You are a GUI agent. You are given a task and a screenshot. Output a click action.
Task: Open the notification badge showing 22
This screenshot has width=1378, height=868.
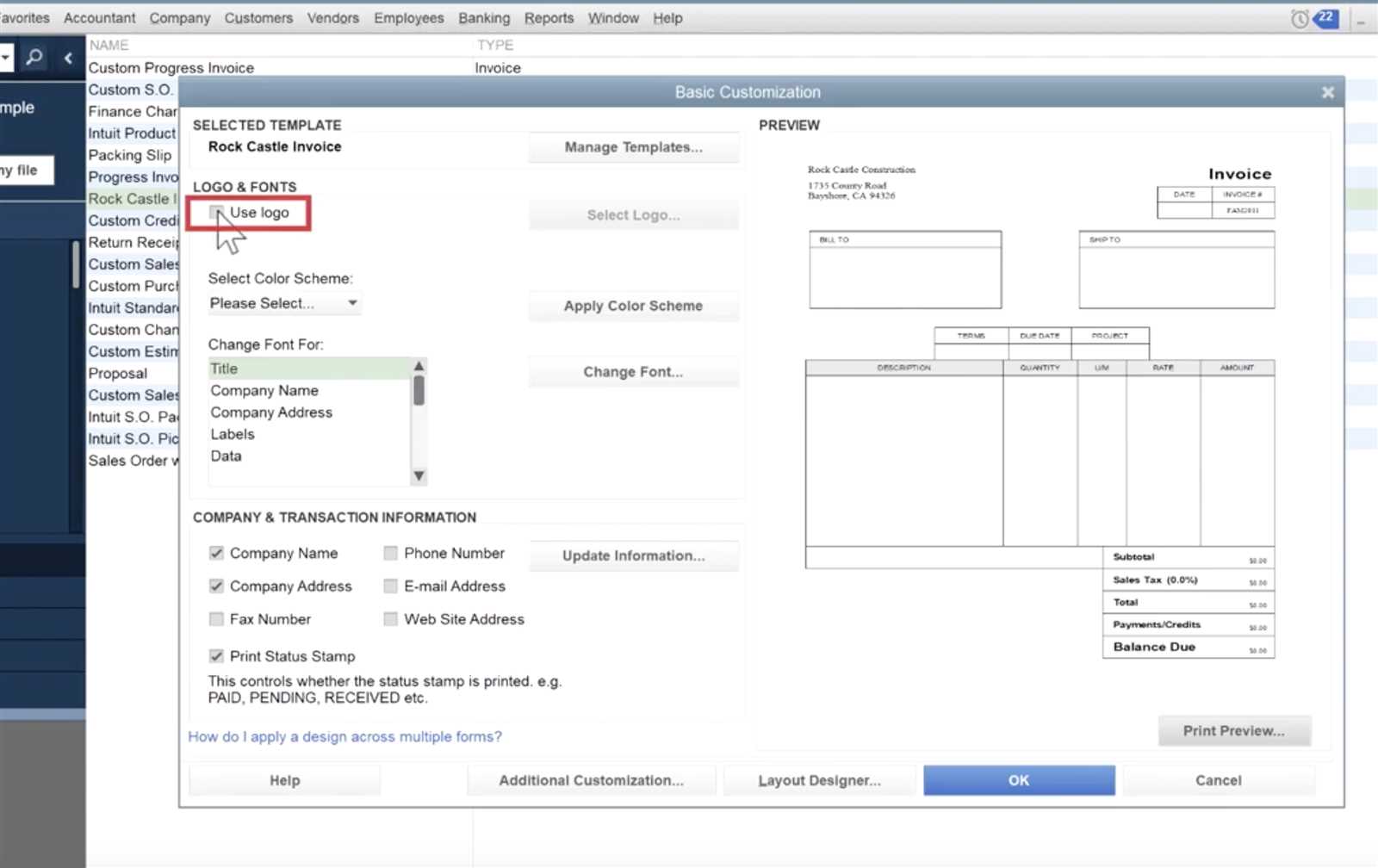[x=1326, y=17]
